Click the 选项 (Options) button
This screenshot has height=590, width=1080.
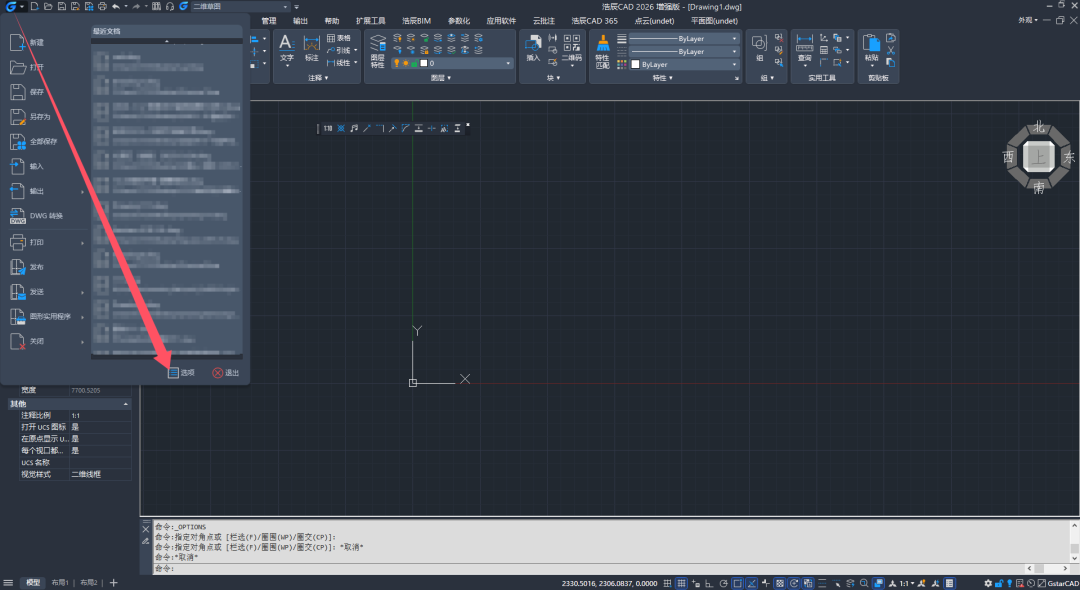(x=181, y=372)
